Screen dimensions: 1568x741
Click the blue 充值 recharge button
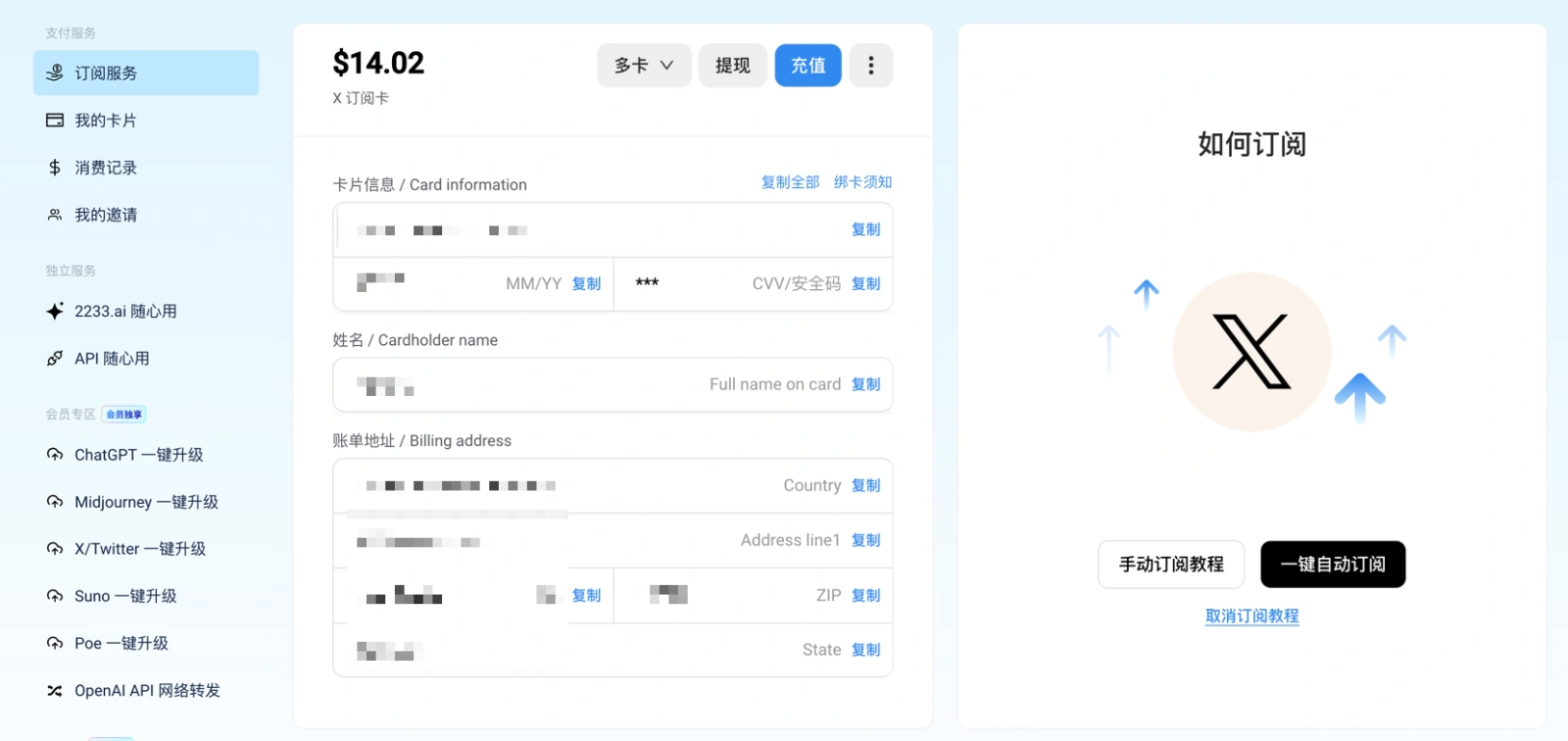tap(808, 66)
